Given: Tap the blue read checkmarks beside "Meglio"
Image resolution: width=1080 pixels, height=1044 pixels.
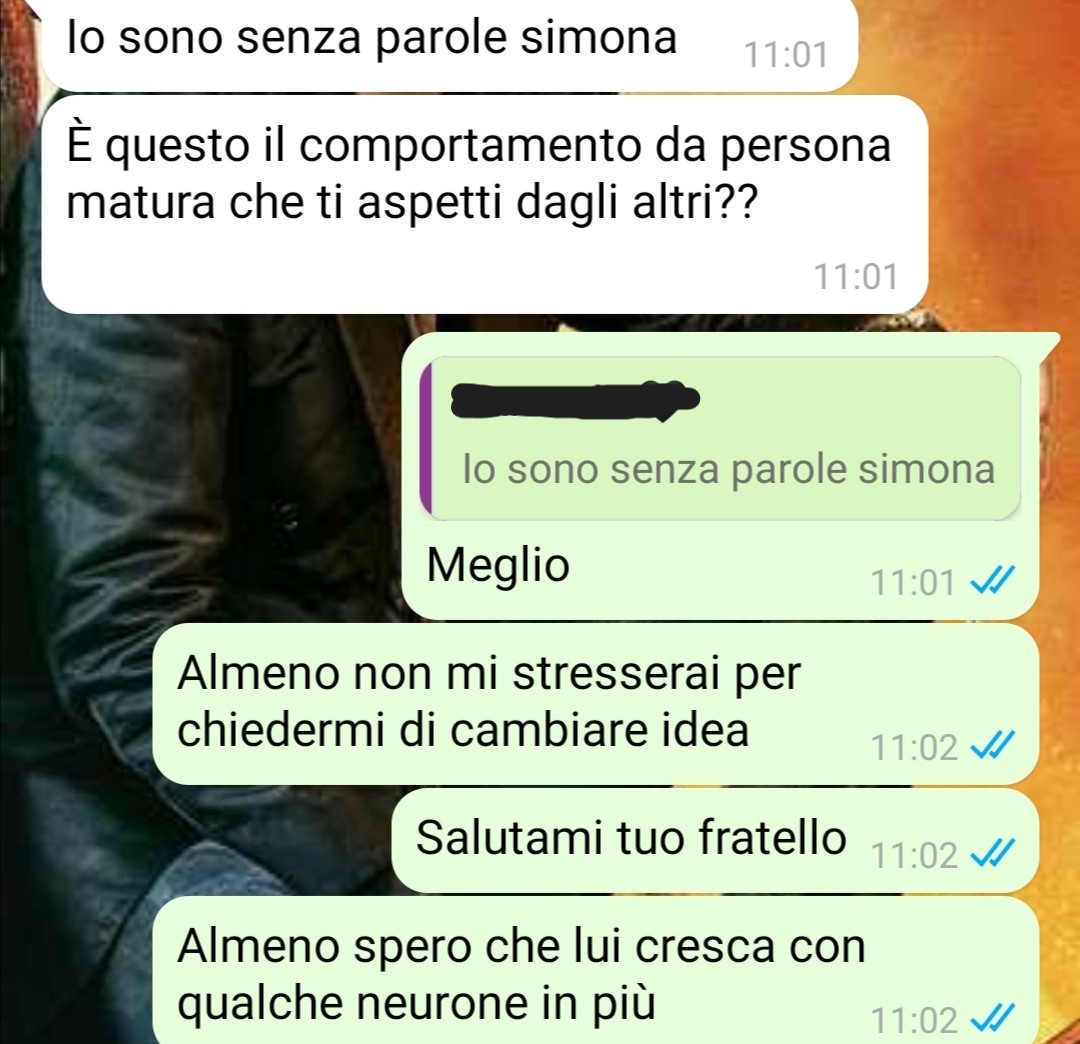Looking at the screenshot, I should point(993,582).
